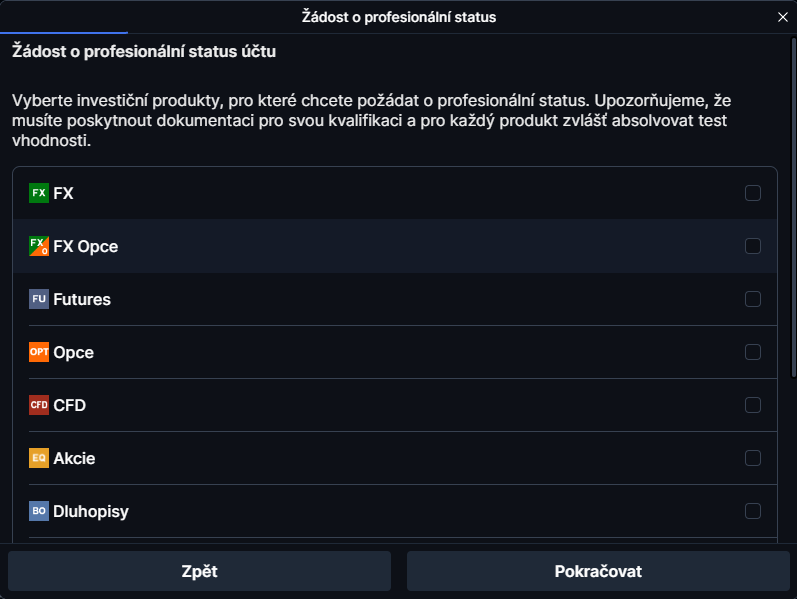Screen dimensions: 797x599
Task: Click the orange OPT Opce icon
Action: click(39, 352)
